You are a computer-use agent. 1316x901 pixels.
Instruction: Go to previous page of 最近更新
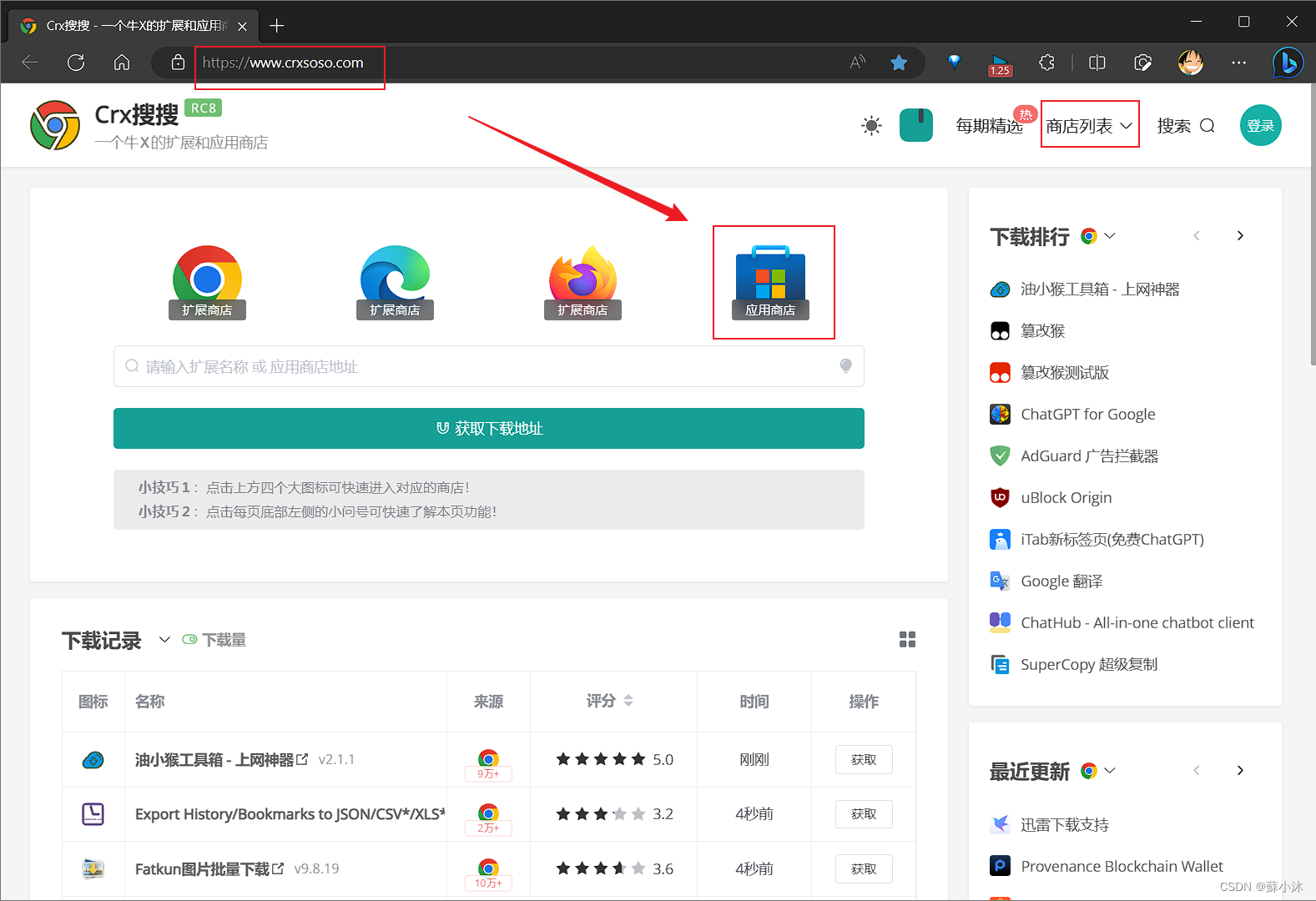(x=1197, y=771)
